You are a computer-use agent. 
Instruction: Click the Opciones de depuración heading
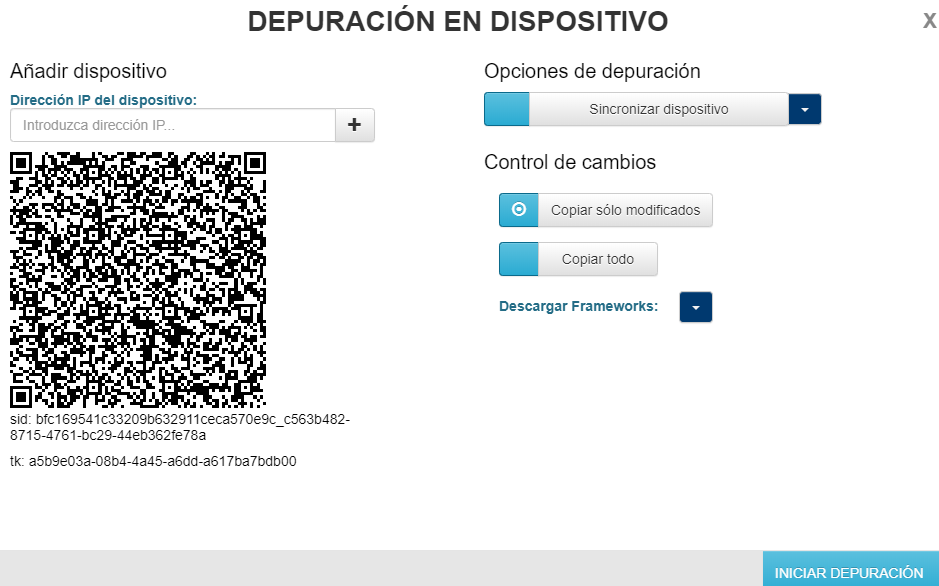tap(592, 71)
